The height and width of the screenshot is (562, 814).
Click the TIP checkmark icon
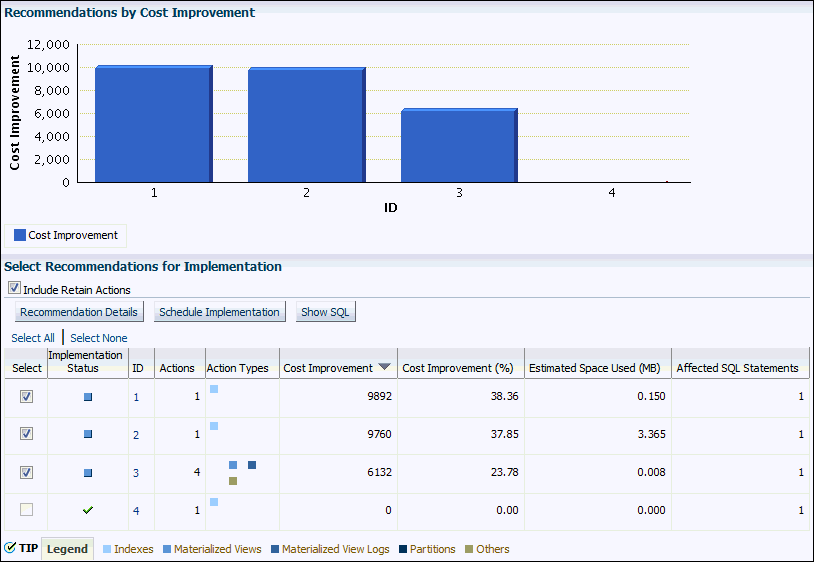point(10,548)
